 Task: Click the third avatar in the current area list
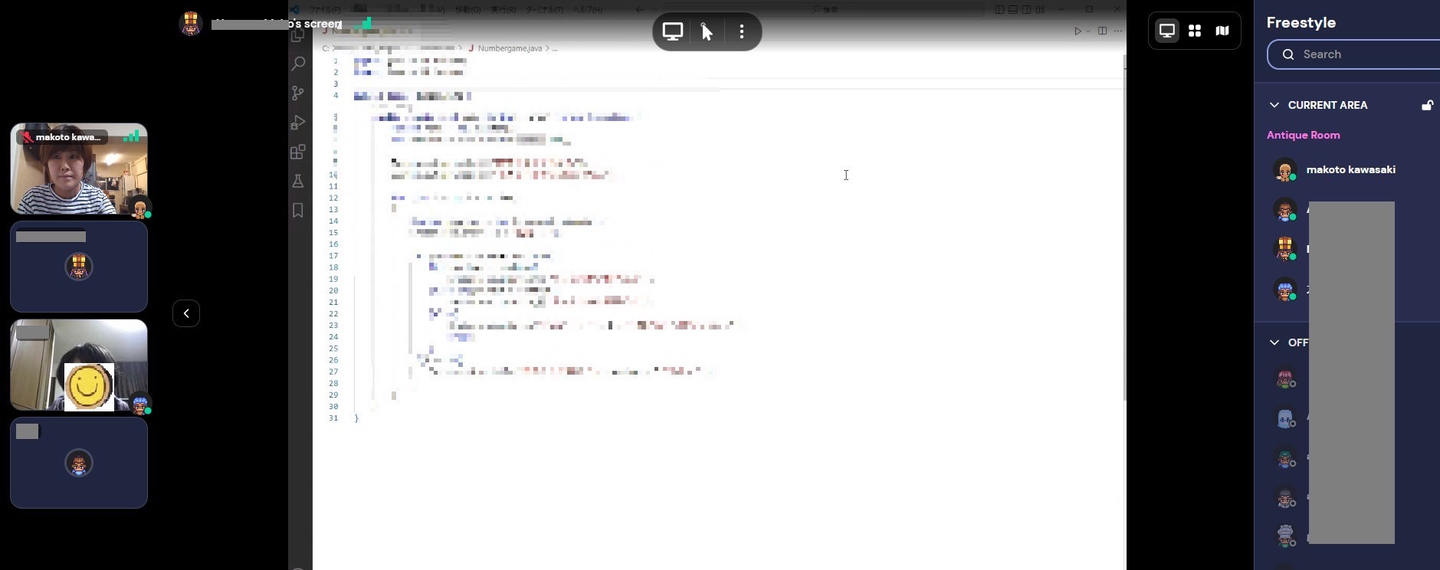(1285, 249)
